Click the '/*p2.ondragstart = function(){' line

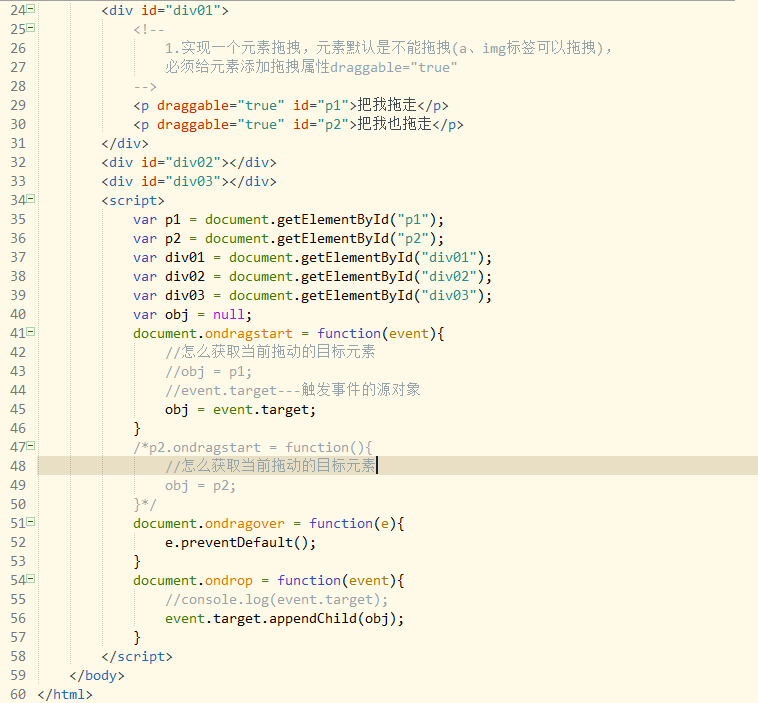pyautogui.click(x=253, y=448)
